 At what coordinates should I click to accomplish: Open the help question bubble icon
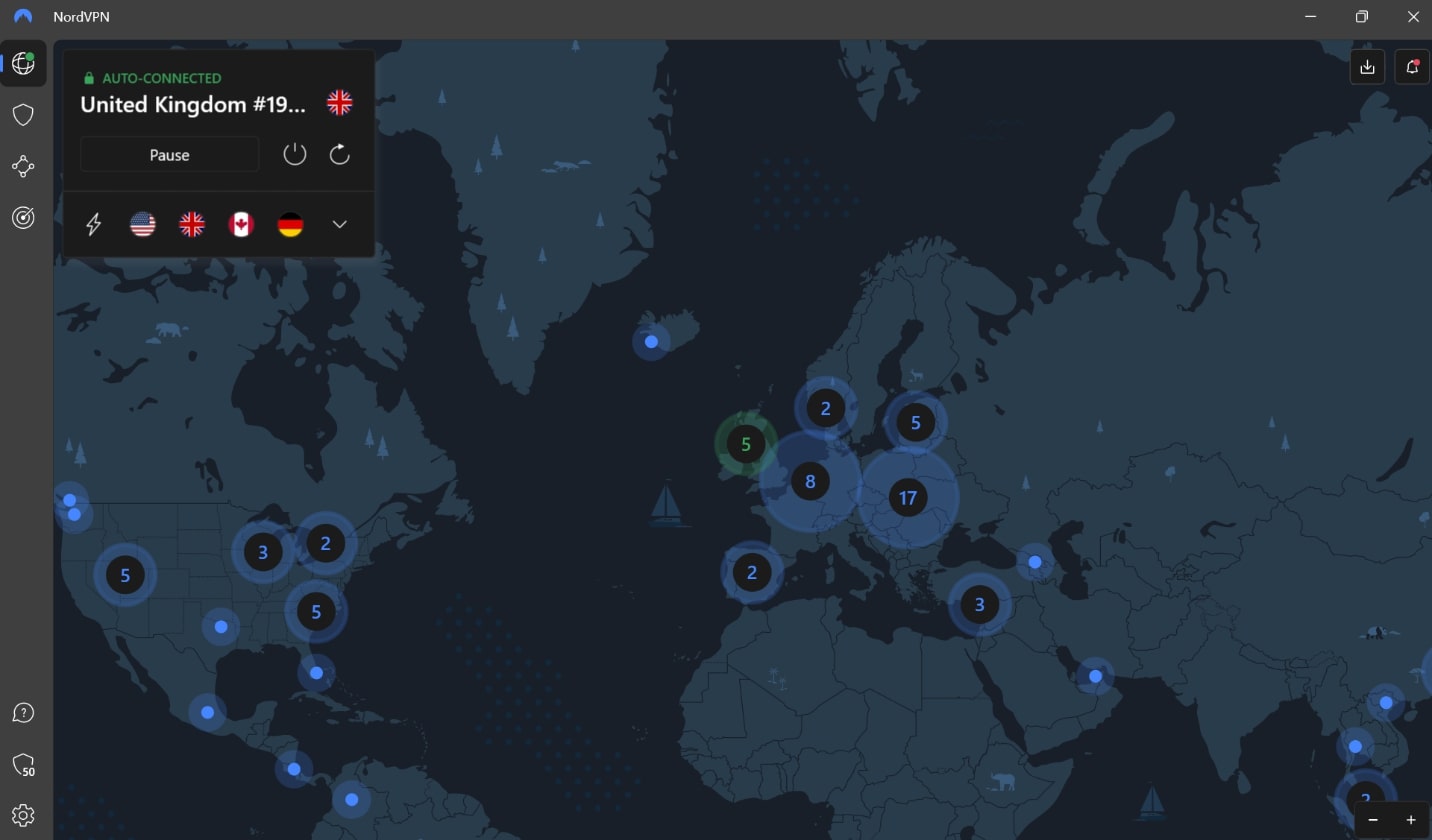23,713
